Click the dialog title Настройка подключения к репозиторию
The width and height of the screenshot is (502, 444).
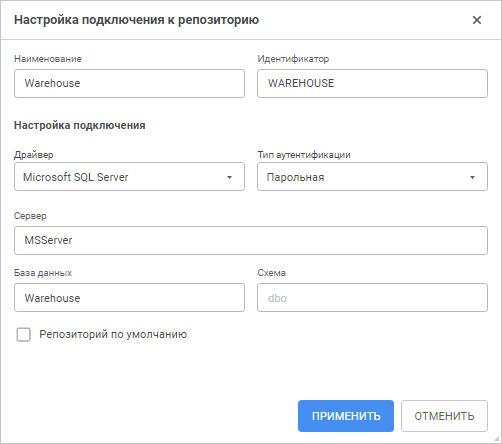pyautogui.click(x=136, y=20)
